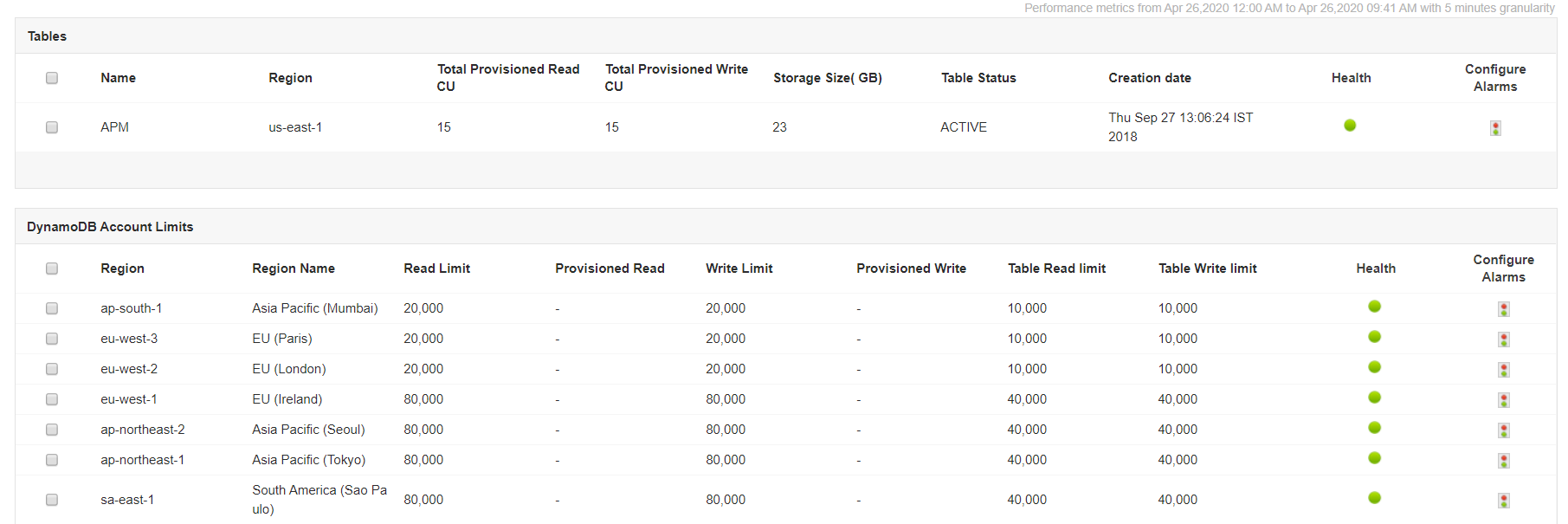Tick the eu-west-1 row checkbox
The image size is (1568, 524).
52,399
